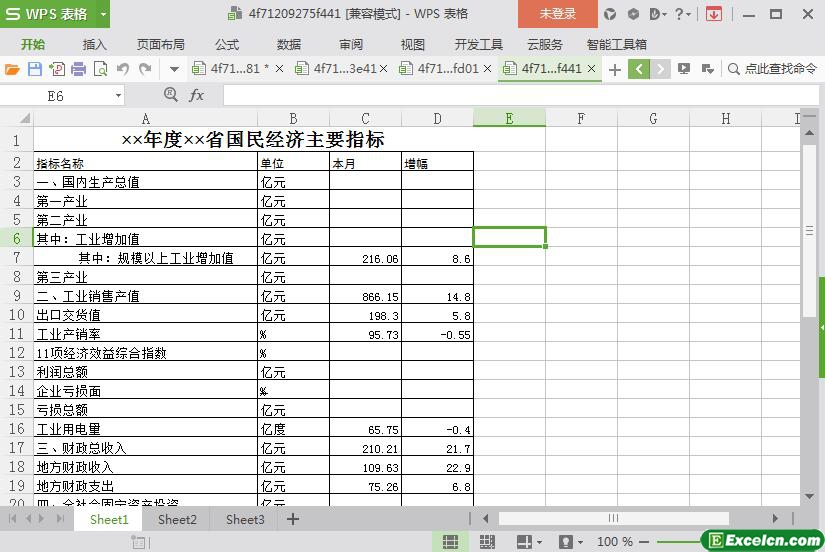Open the 视图 ribbon tab
The width and height of the screenshot is (825, 552).
click(x=412, y=45)
